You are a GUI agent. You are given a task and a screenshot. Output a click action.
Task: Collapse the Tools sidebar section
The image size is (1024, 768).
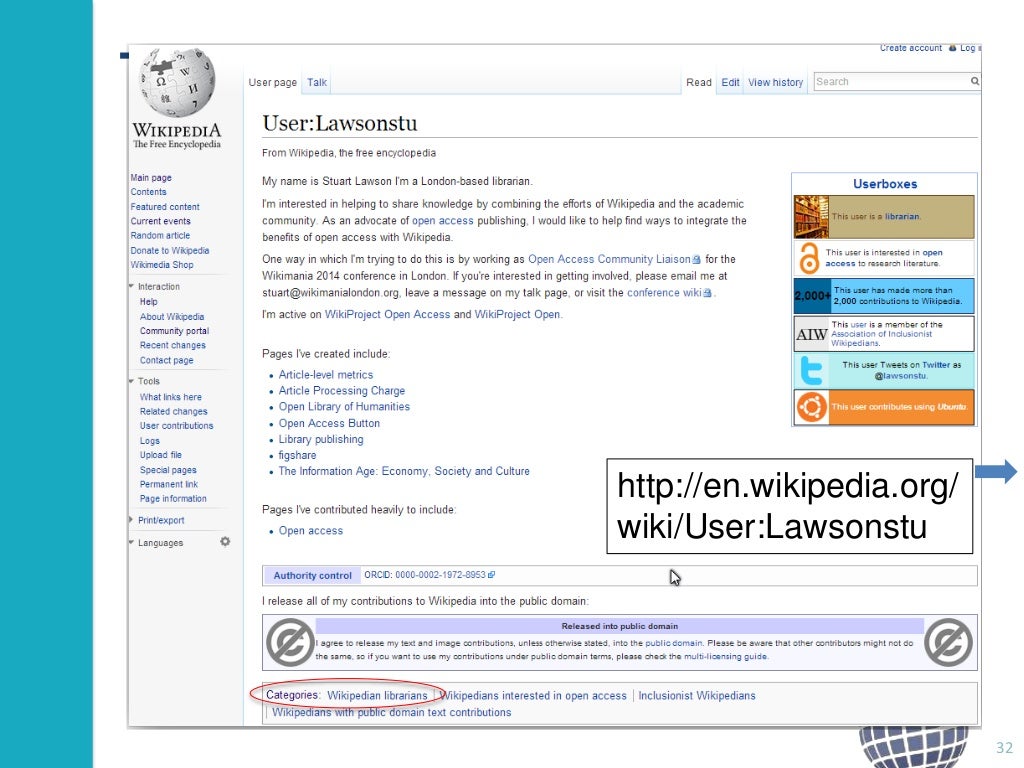[x=131, y=381]
